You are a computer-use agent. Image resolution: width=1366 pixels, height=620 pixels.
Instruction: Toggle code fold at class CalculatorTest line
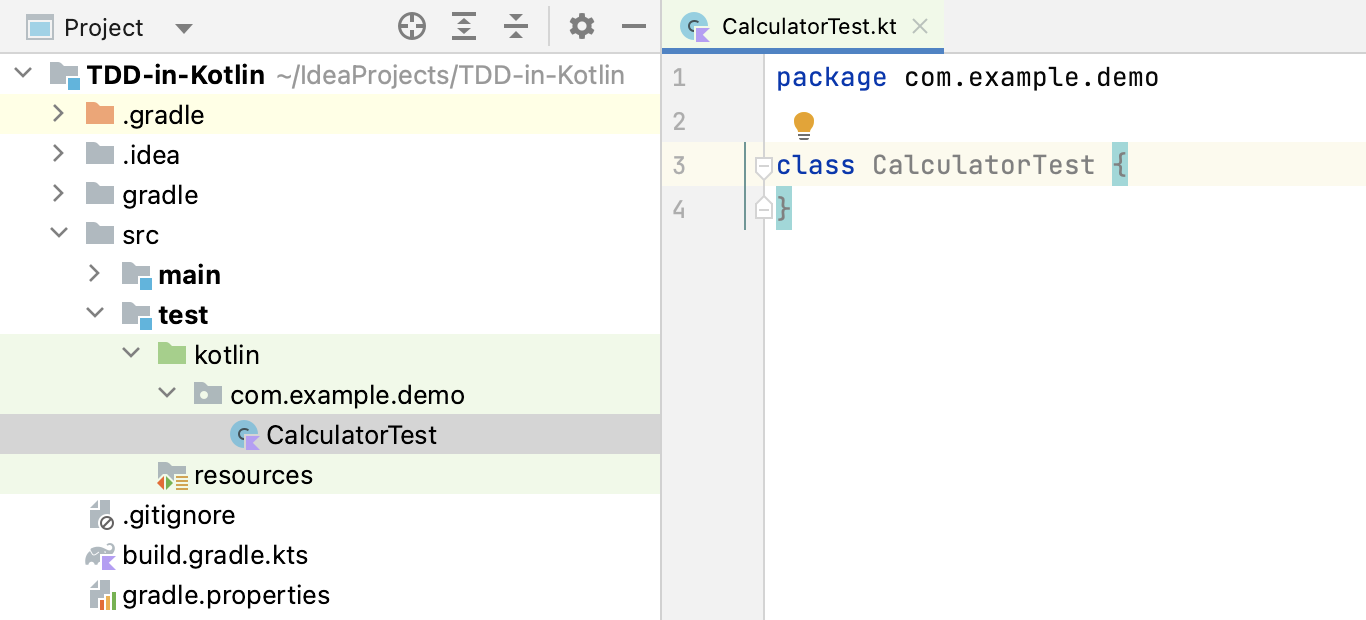point(763,166)
